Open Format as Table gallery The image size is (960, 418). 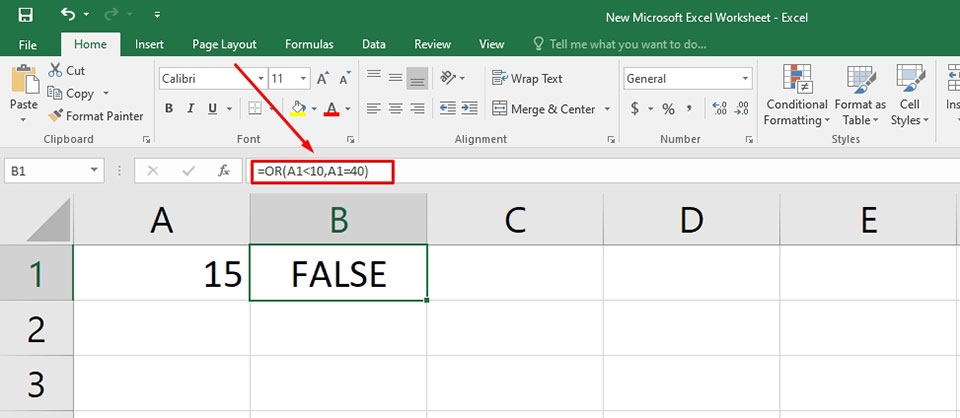[x=860, y=95]
